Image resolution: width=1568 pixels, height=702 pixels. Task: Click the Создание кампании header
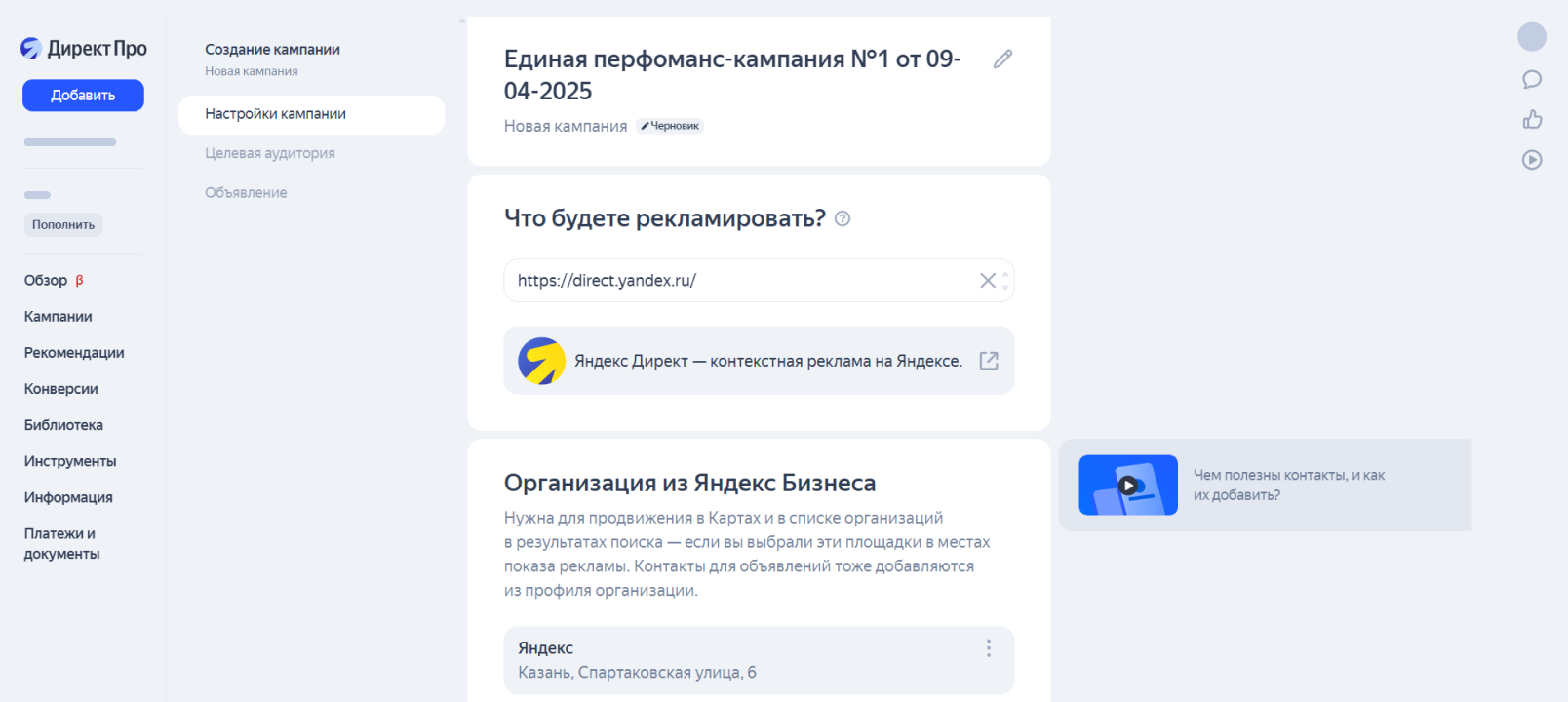(272, 50)
